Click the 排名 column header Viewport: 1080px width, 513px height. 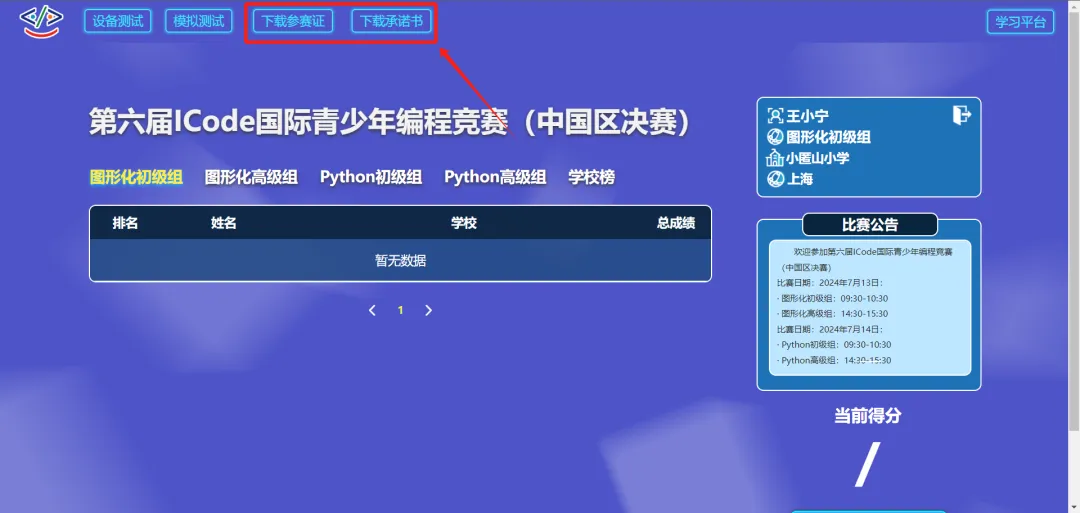125,223
